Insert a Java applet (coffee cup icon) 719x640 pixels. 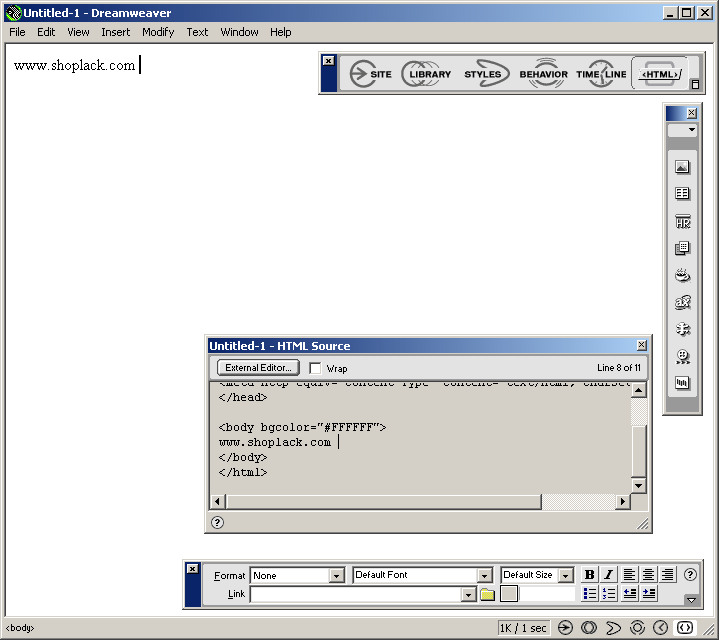coord(682,276)
